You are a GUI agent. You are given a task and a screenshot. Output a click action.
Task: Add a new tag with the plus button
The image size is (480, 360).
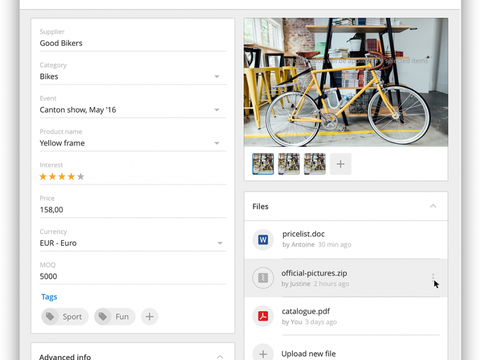click(x=149, y=317)
